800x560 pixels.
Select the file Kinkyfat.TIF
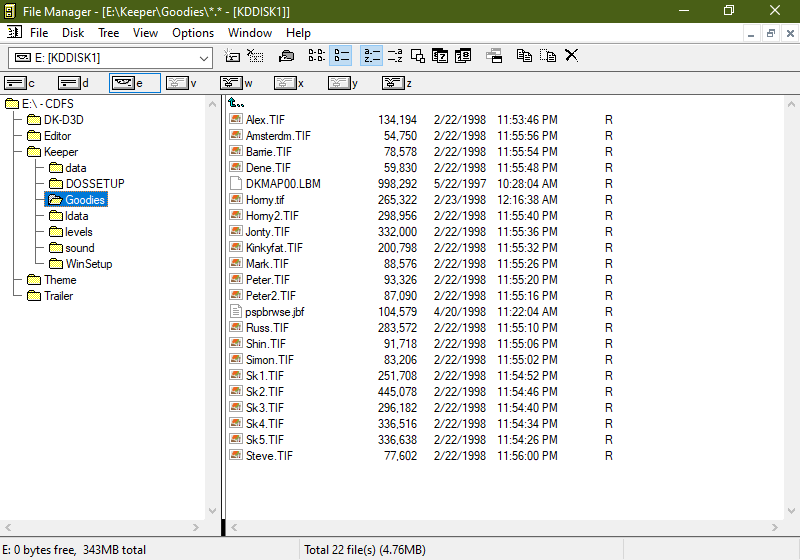274,248
